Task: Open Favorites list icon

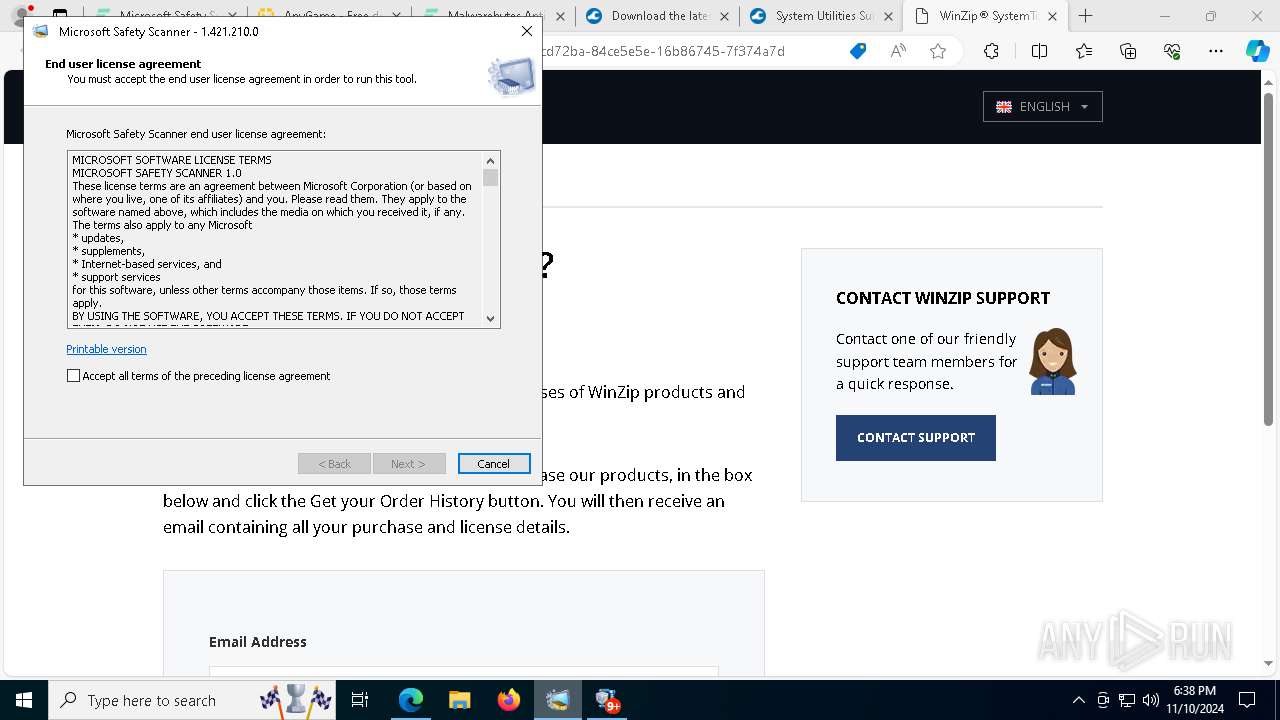Action: click(1084, 51)
